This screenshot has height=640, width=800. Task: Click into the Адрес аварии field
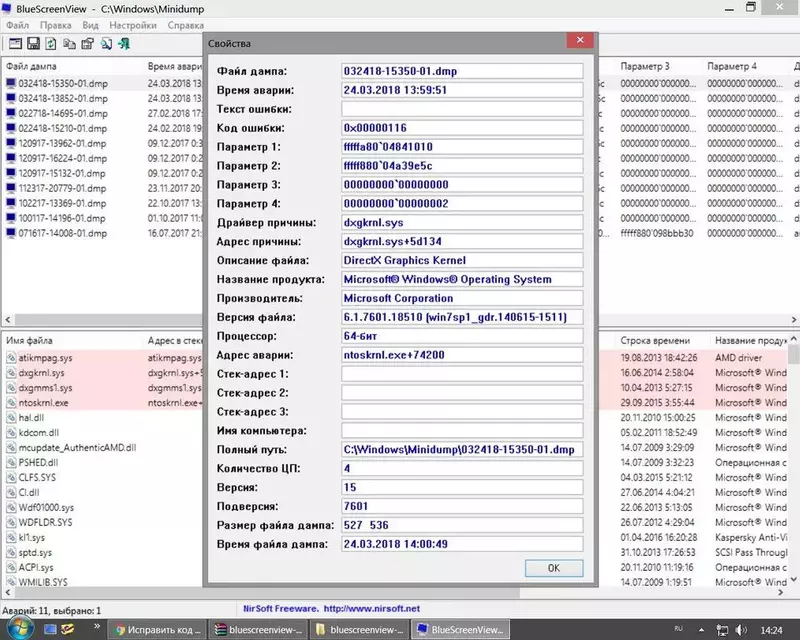[462, 355]
